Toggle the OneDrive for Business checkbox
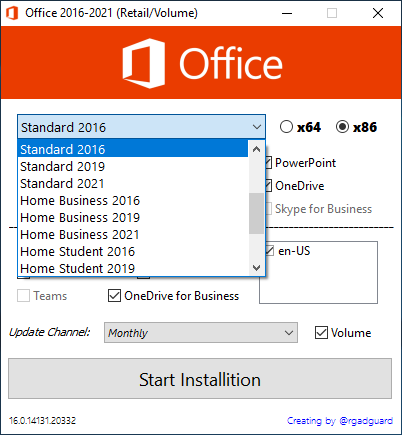Image resolution: width=402 pixels, height=435 pixels. click(x=114, y=296)
